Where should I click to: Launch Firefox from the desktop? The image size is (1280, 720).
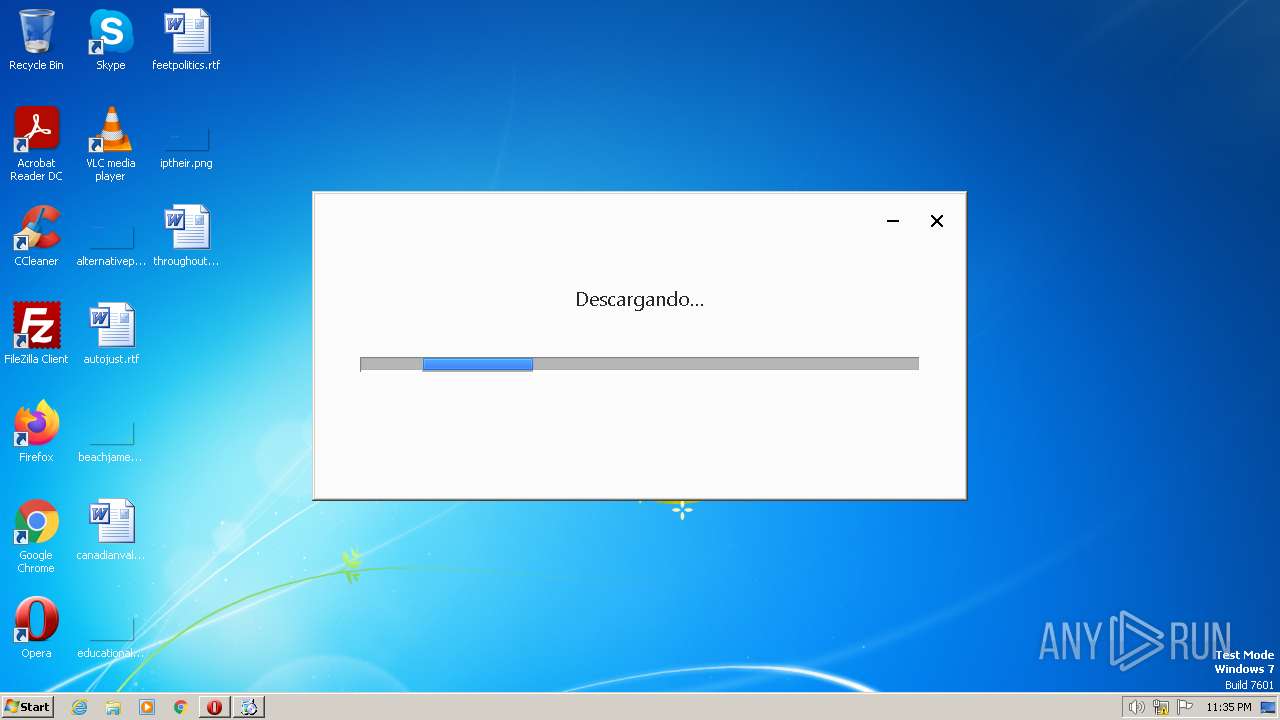tap(36, 432)
